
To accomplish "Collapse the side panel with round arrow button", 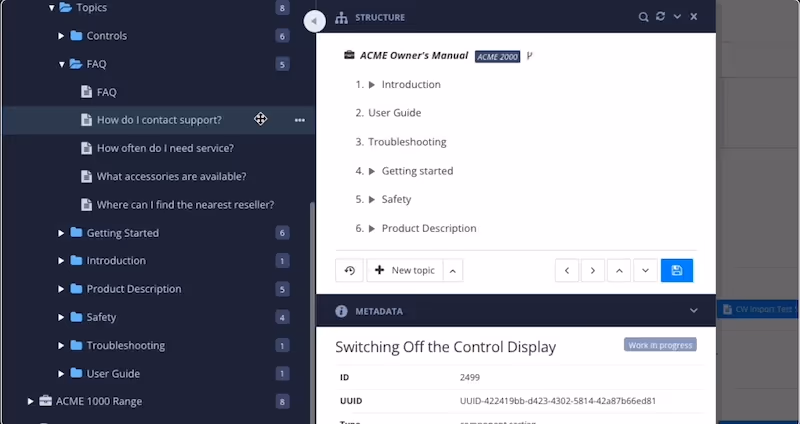I will click(x=314, y=21).
